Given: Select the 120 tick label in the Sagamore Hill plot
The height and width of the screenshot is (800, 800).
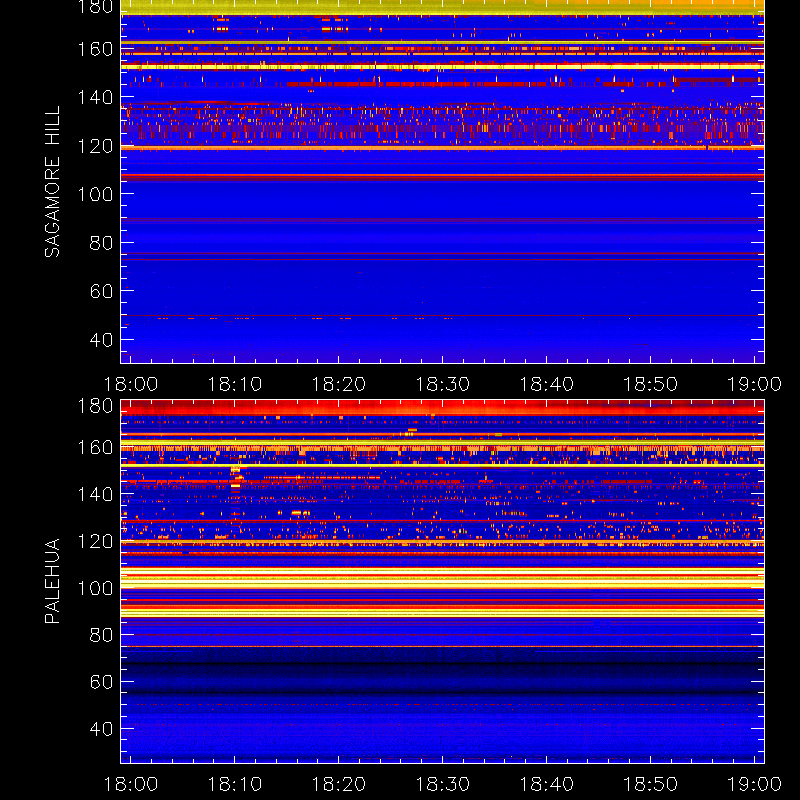Looking at the screenshot, I should tap(95, 146).
